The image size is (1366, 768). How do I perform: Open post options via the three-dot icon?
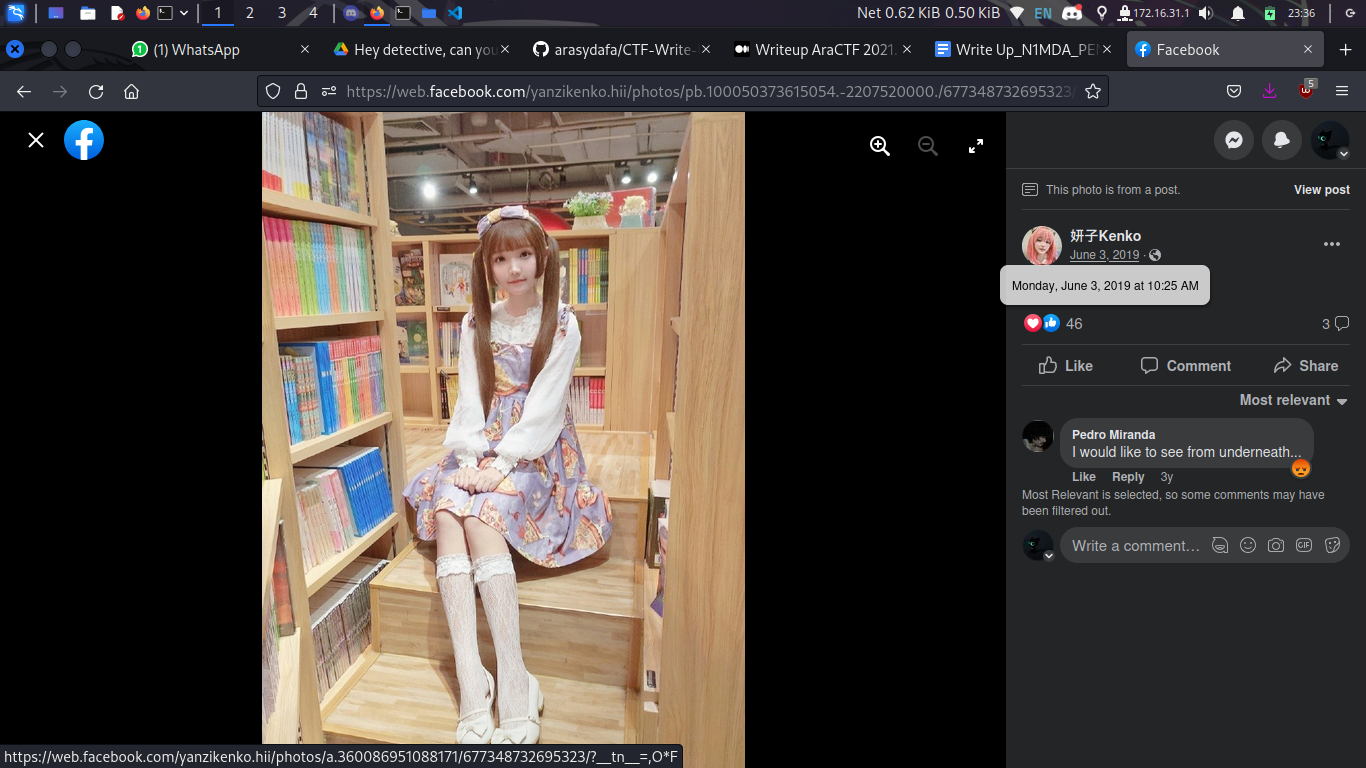click(1331, 243)
